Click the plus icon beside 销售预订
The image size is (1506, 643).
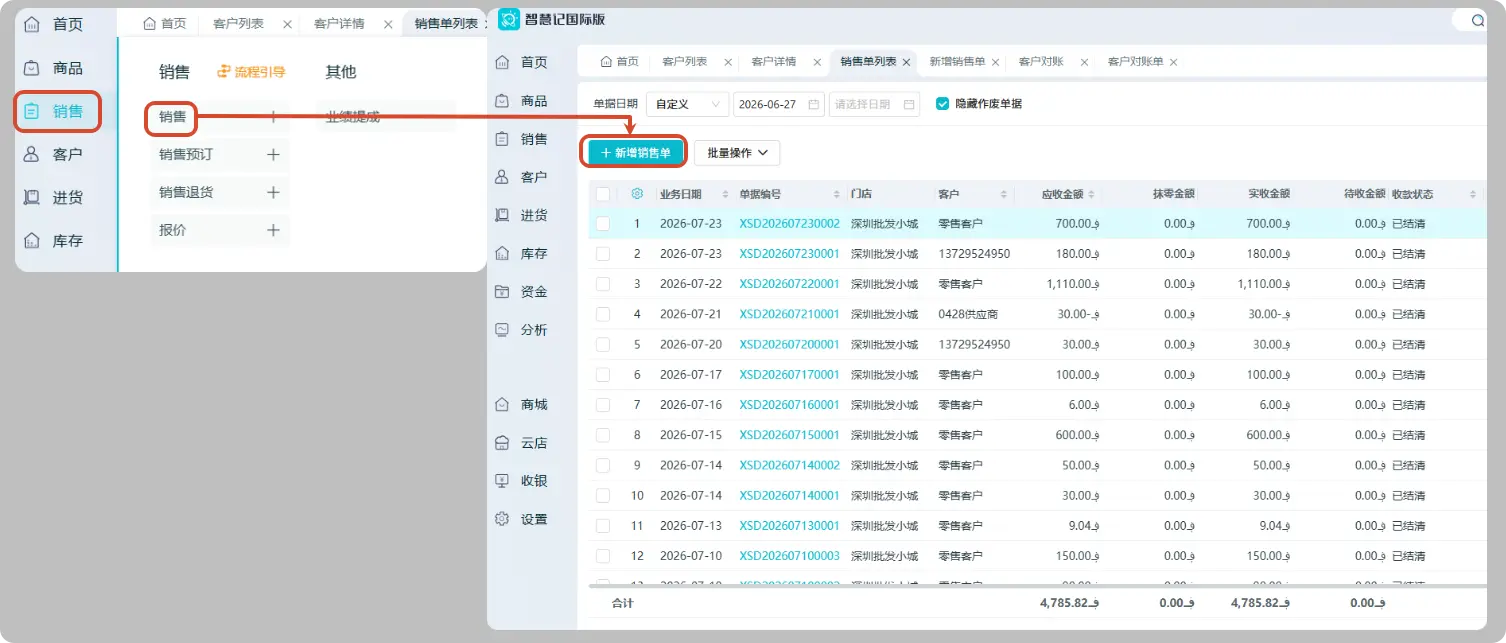pos(273,155)
